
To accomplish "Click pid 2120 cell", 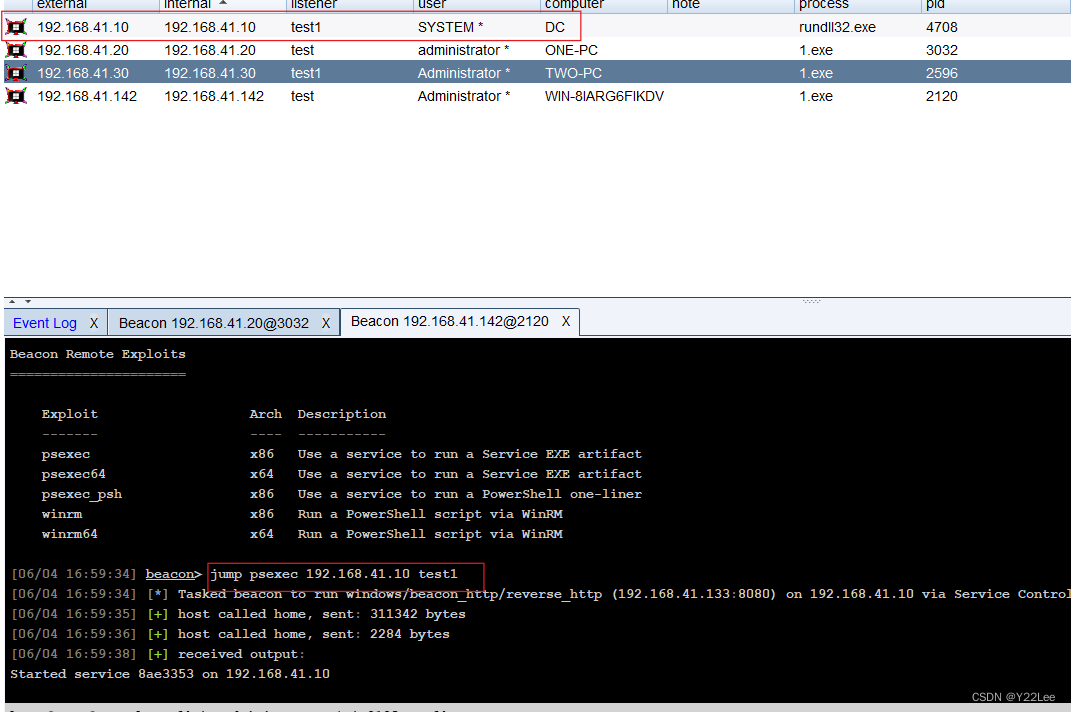I will (942, 96).
